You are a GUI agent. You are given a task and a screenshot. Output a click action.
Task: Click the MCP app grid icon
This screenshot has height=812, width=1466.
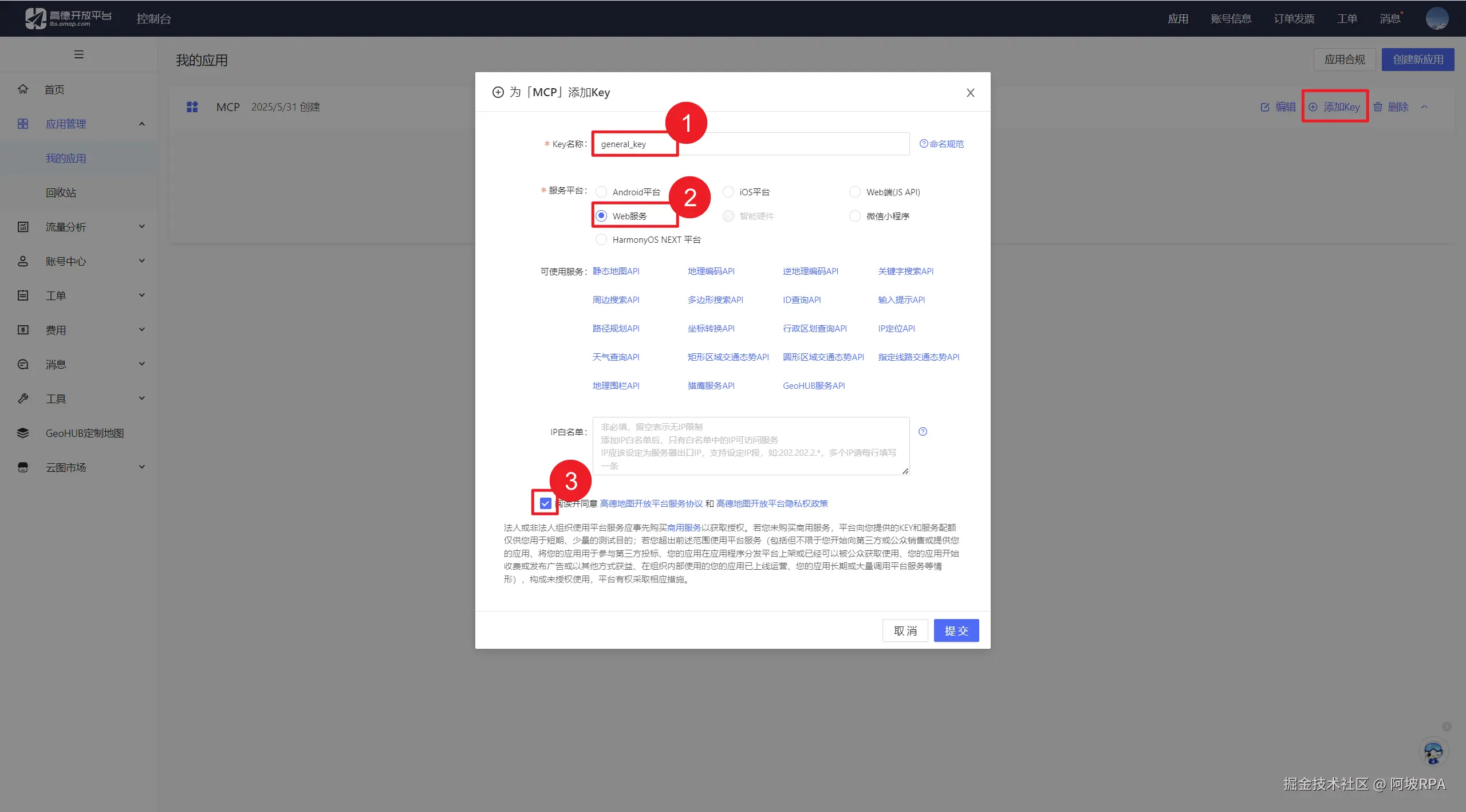(x=192, y=107)
